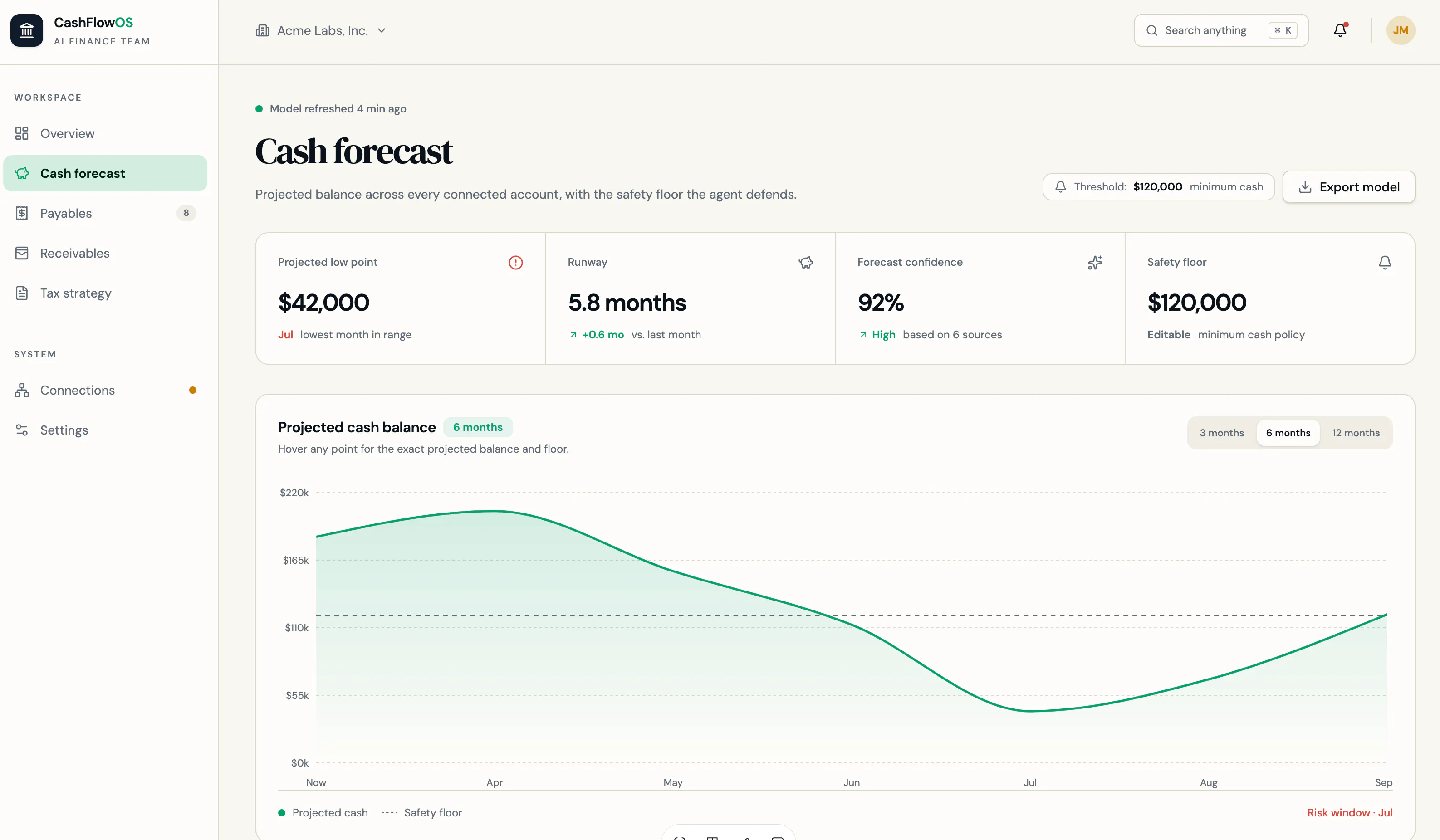Image resolution: width=1440 pixels, height=840 pixels.
Task: Expand the Acme Labs, Inc. company dropdown
Action: coord(321,30)
